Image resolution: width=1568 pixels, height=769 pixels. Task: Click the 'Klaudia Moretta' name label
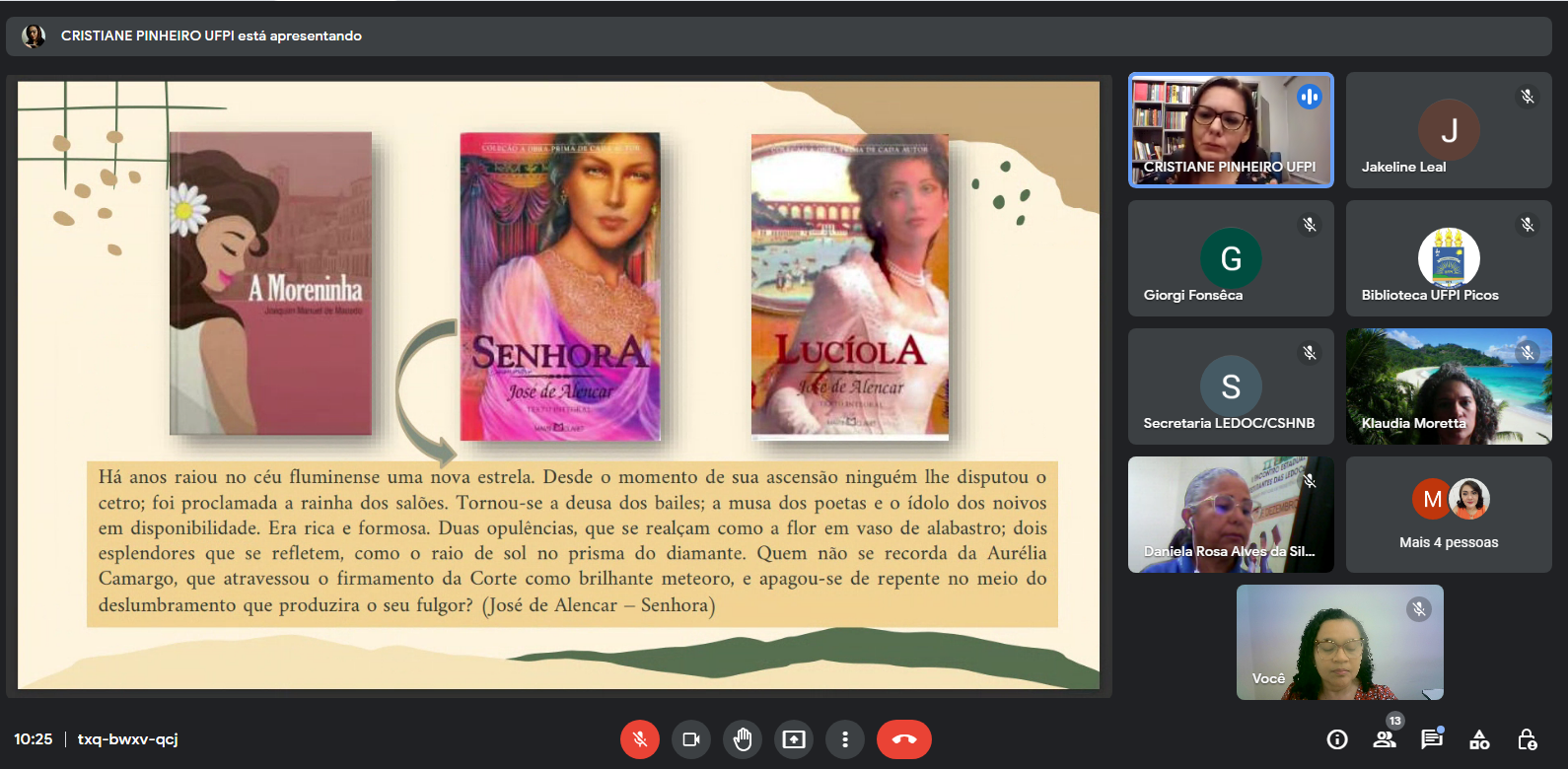pos(1413,423)
